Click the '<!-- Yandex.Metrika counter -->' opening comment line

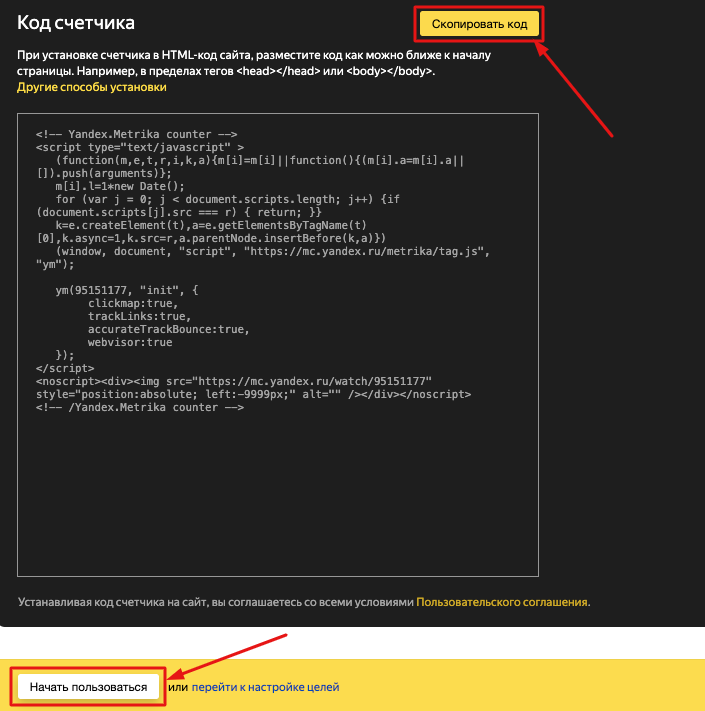tap(136, 134)
